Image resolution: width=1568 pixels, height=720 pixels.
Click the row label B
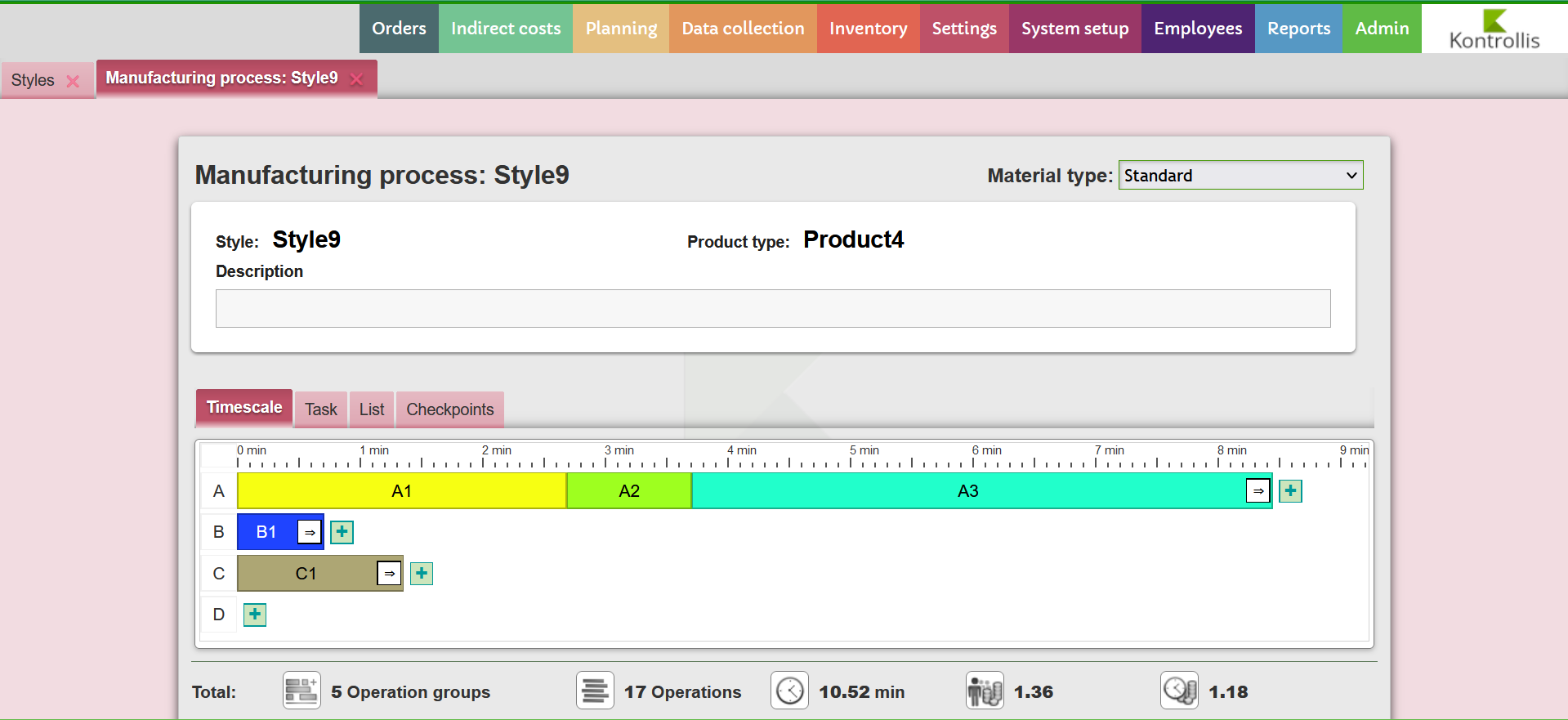pyautogui.click(x=219, y=532)
